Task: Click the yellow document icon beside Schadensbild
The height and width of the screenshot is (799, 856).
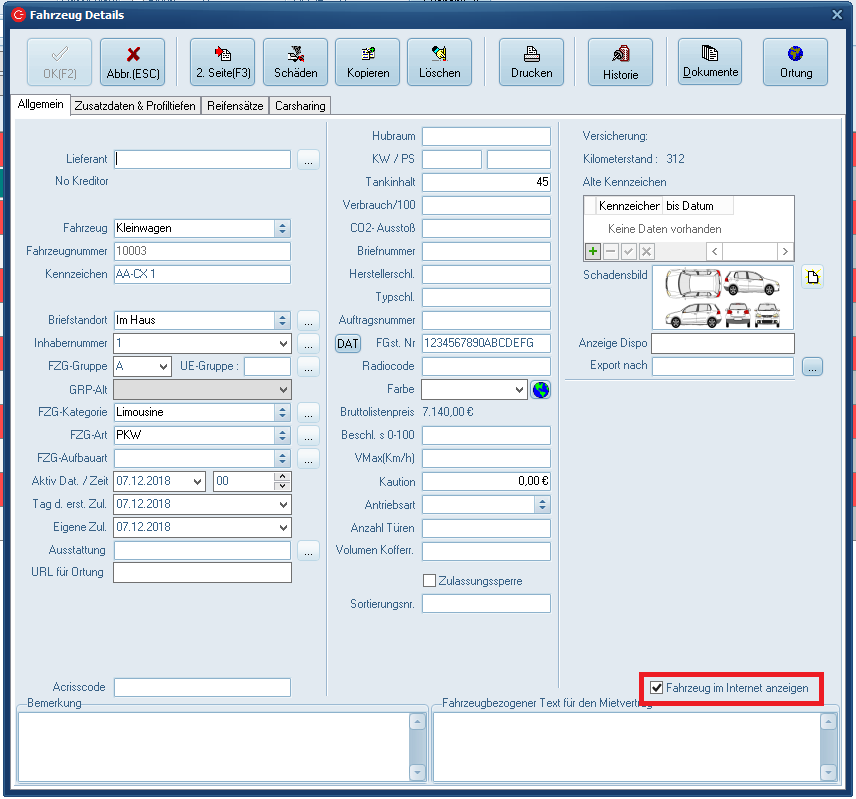Action: pyautogui.click(x=813, y=277)
